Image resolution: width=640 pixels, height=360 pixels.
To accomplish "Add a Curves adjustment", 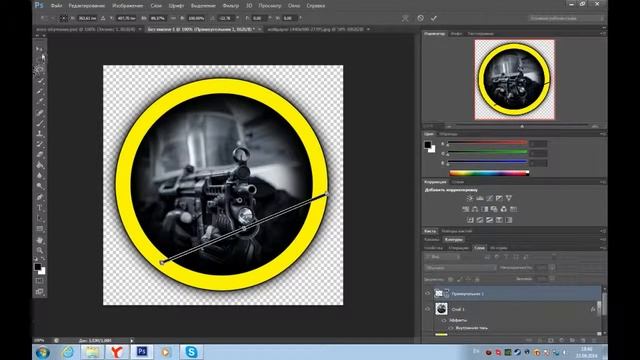I will pos(489,198).
